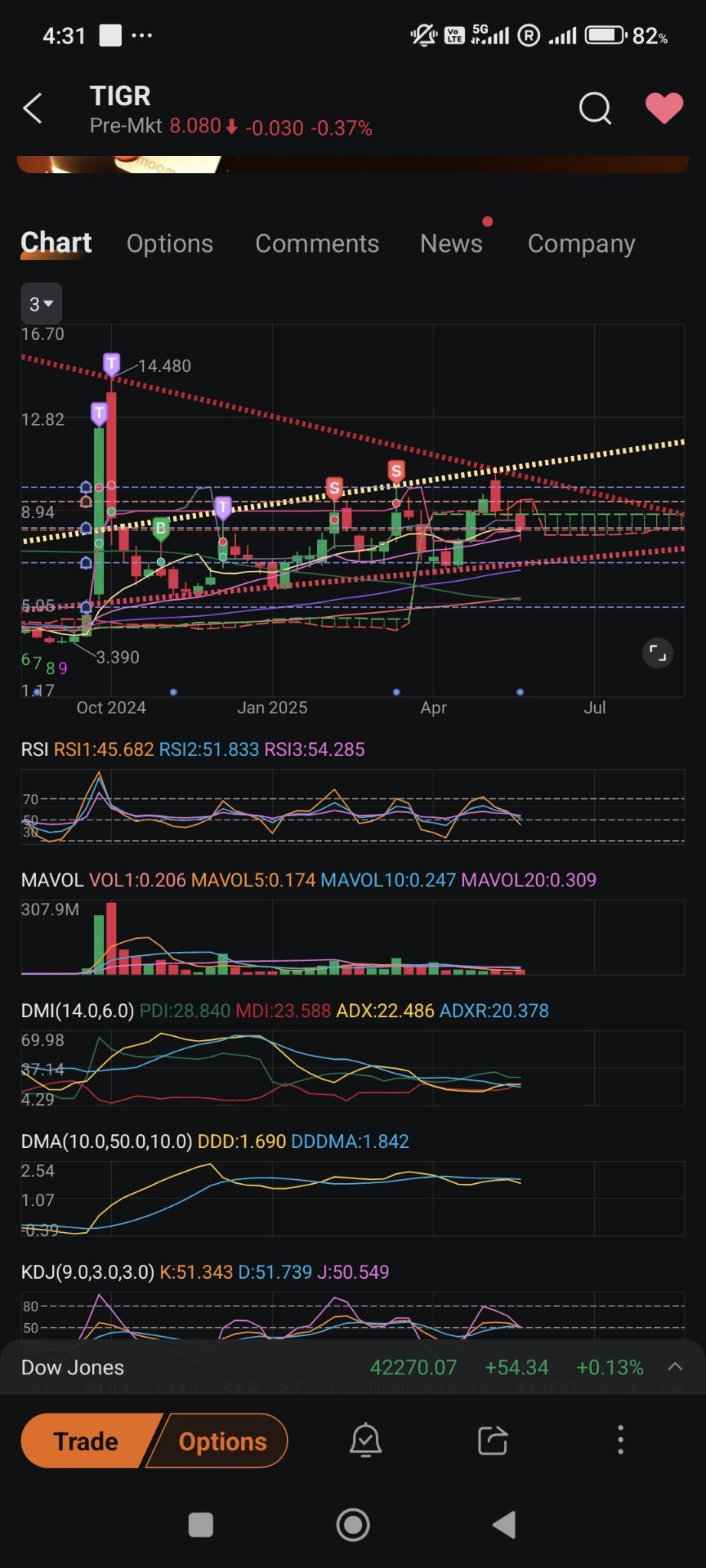Tap the muted notifications status icon
The height and width of the screenshot is (1568, 706).
pyautogui.click(x=423, y=35)
